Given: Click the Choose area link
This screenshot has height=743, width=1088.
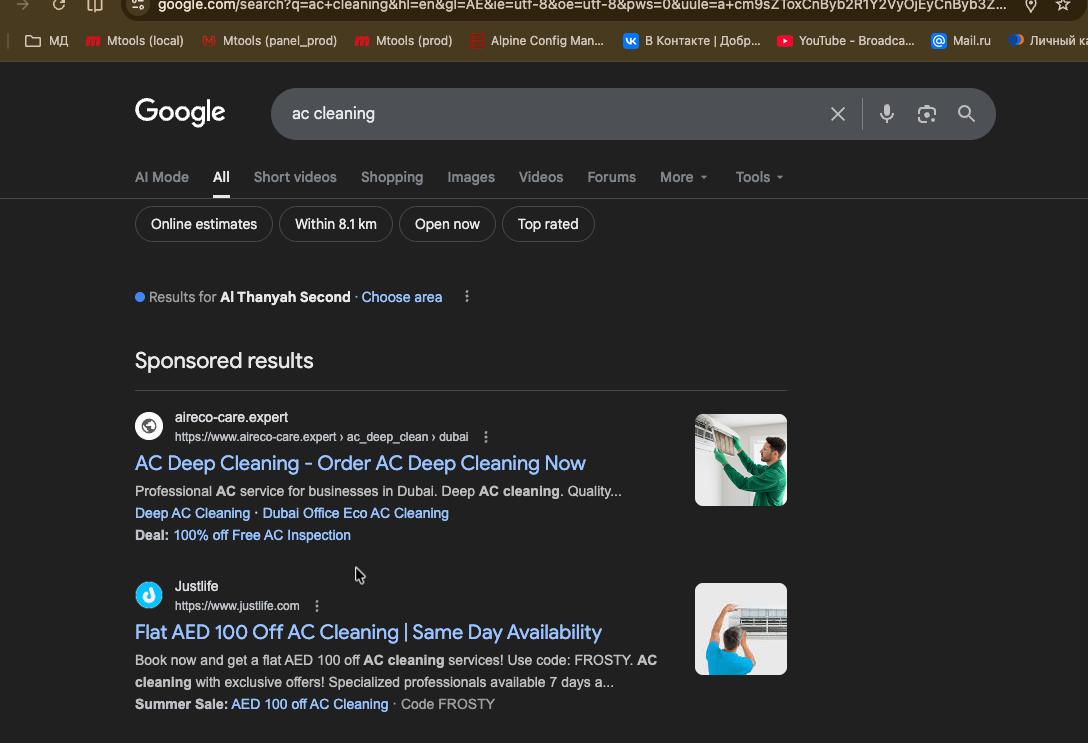Looking at the screenshot, I should [402, 297].
